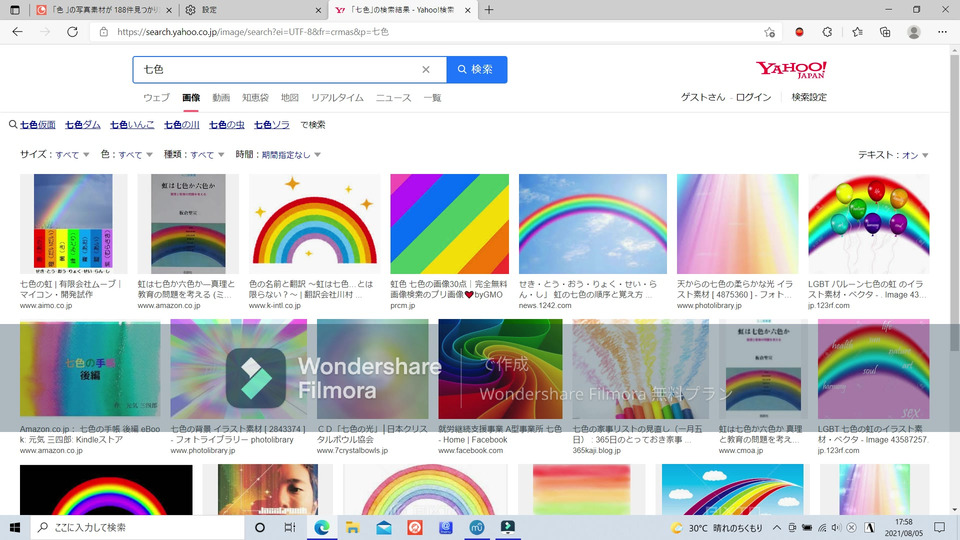Open the LGBT balloon rainbow thumbnail
The image size is (960, 540).
(x=869, y=223)
